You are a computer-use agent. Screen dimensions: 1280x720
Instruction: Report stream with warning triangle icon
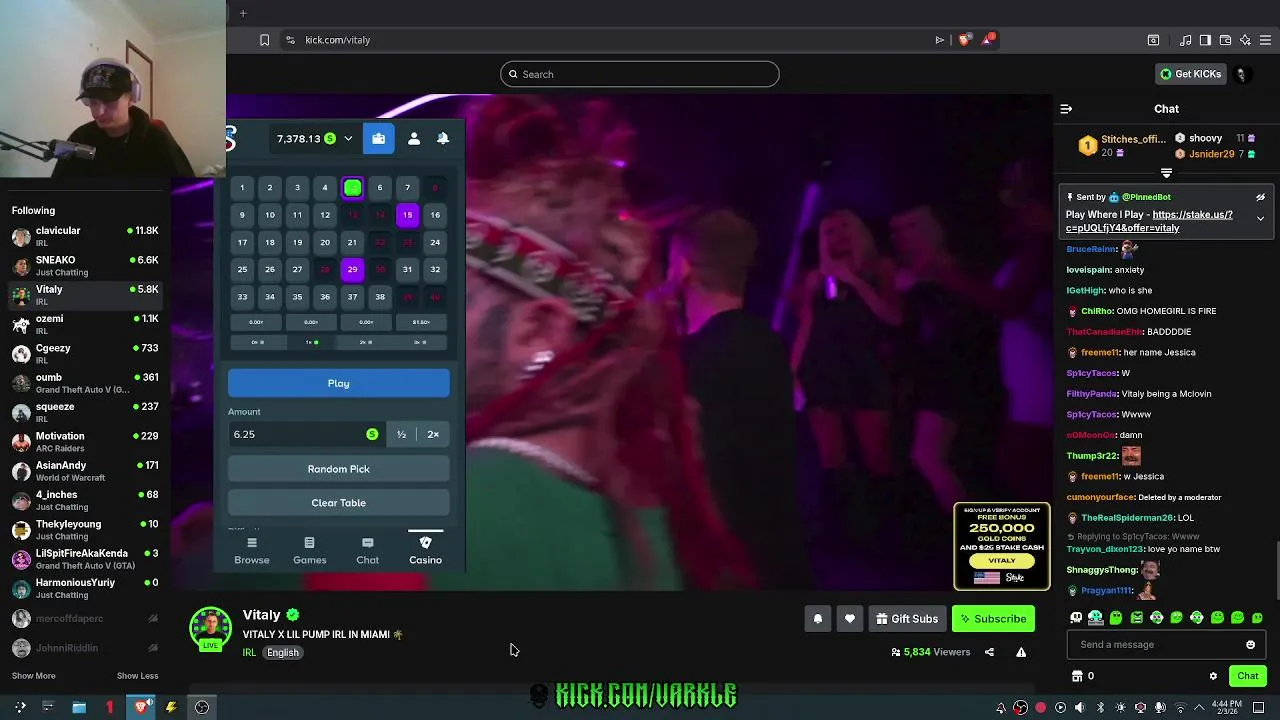point(1021,652)
